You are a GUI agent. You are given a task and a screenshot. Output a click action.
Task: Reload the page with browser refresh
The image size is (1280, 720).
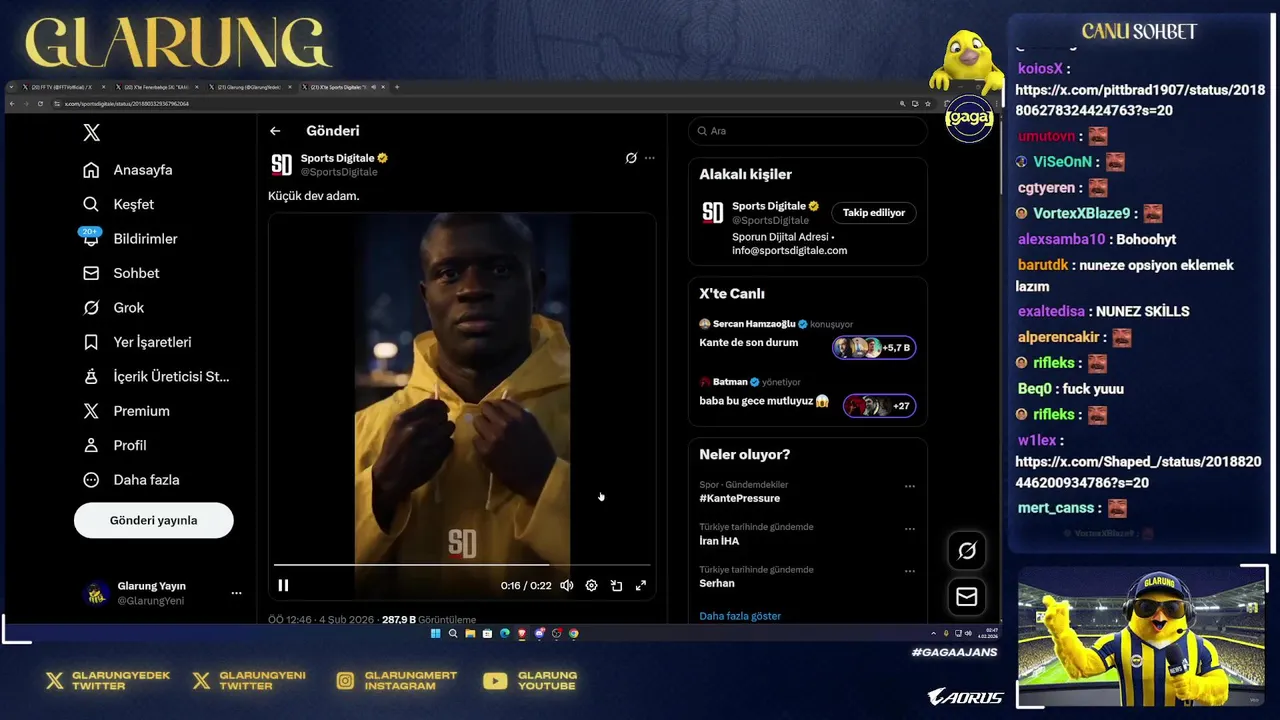(40, 104)
